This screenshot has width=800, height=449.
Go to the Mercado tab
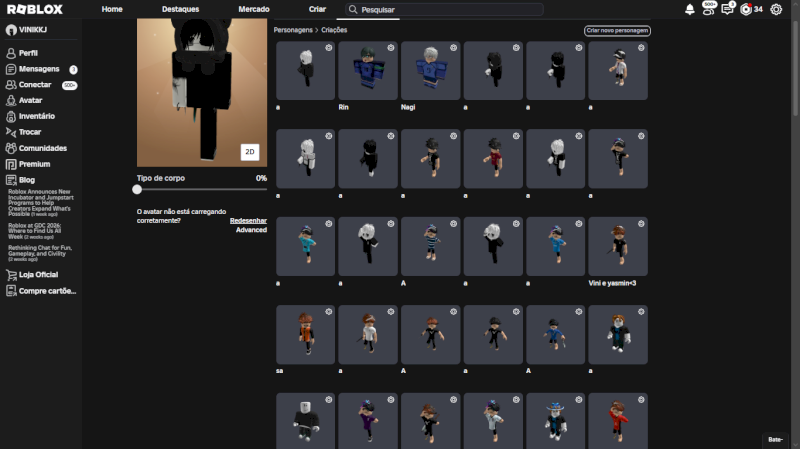pos(254,9)
